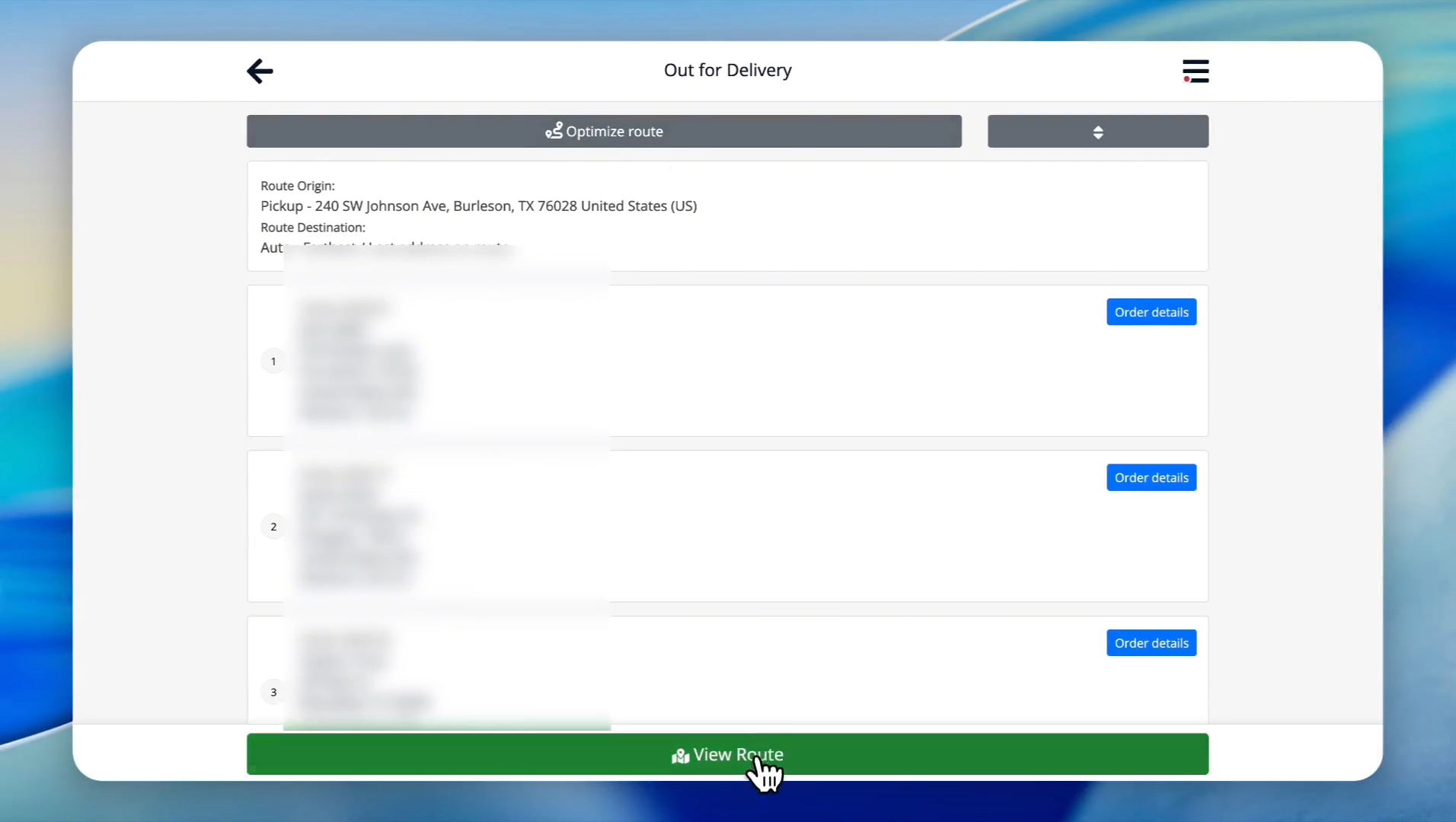Click the Pickup address at 240 SW Johnson Ave
The image size is (1456, 822).
[478, 206]
